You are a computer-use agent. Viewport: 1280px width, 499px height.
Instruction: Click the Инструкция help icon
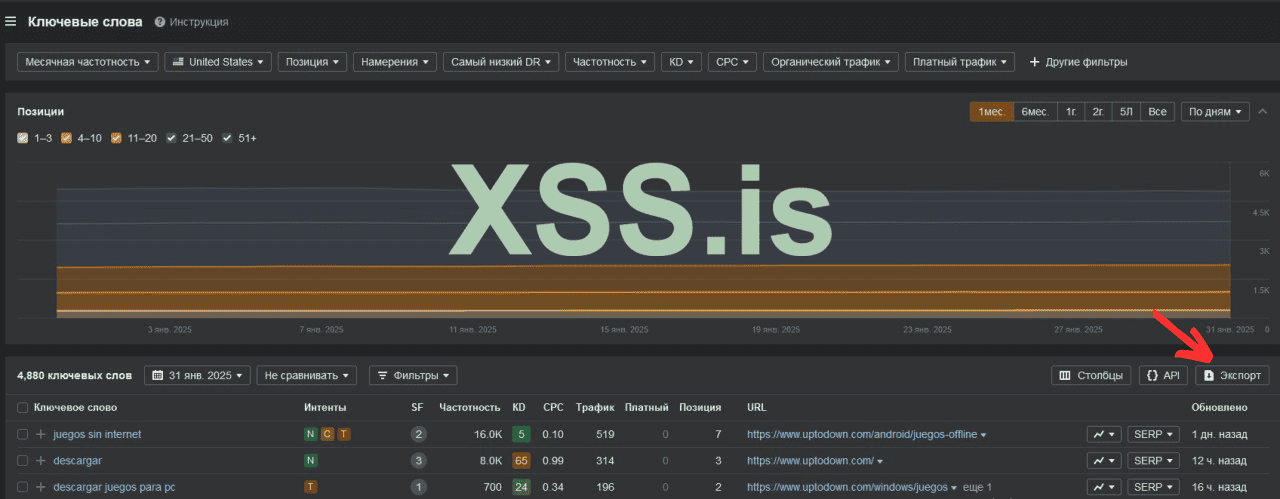coord(160,22)
